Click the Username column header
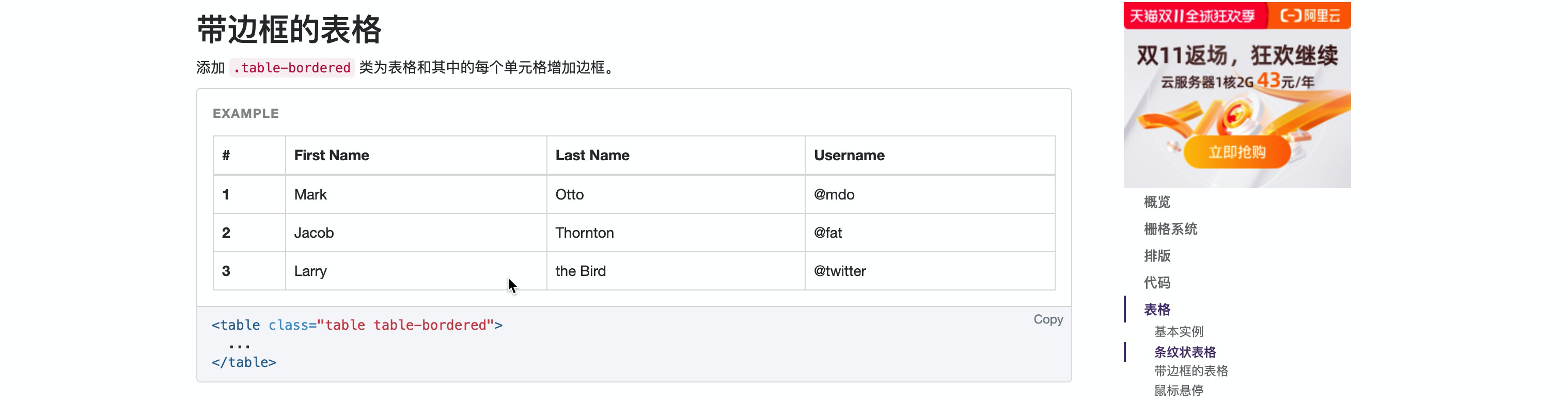 pyautogui.click(x=849, y=156)
